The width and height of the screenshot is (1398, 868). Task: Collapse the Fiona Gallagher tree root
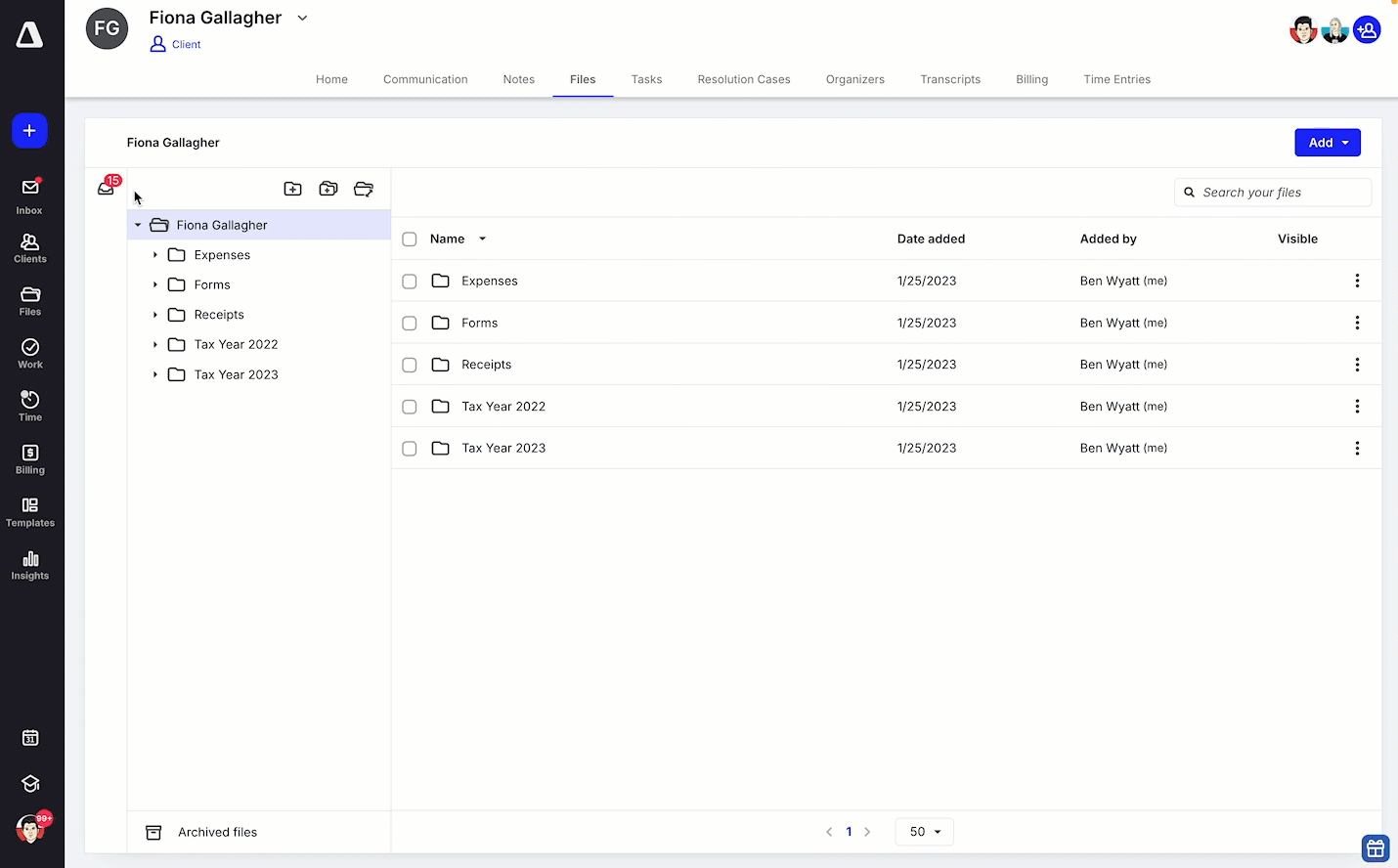click(x=138, y=225)
